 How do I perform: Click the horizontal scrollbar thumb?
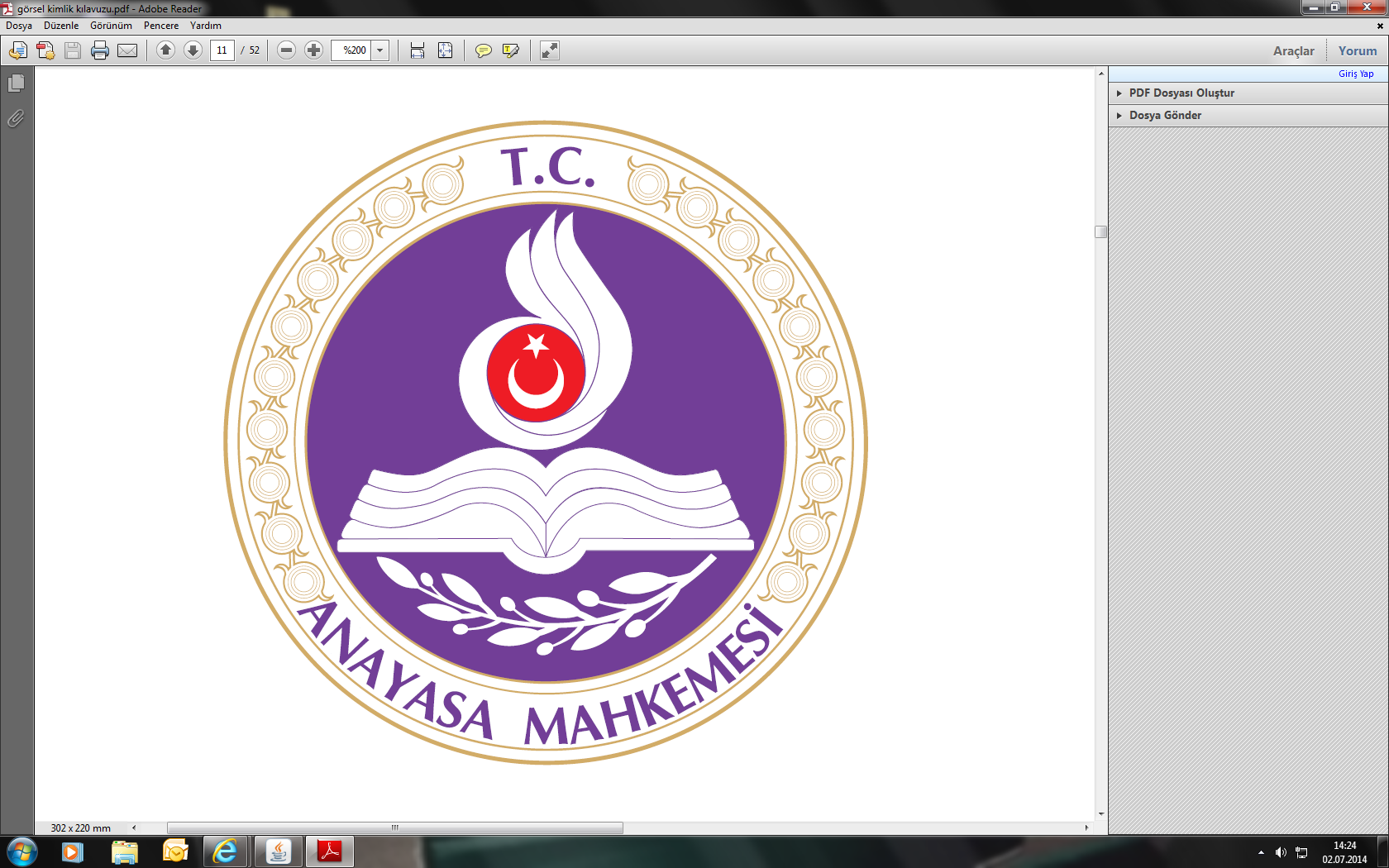click(x=395, y=827)
